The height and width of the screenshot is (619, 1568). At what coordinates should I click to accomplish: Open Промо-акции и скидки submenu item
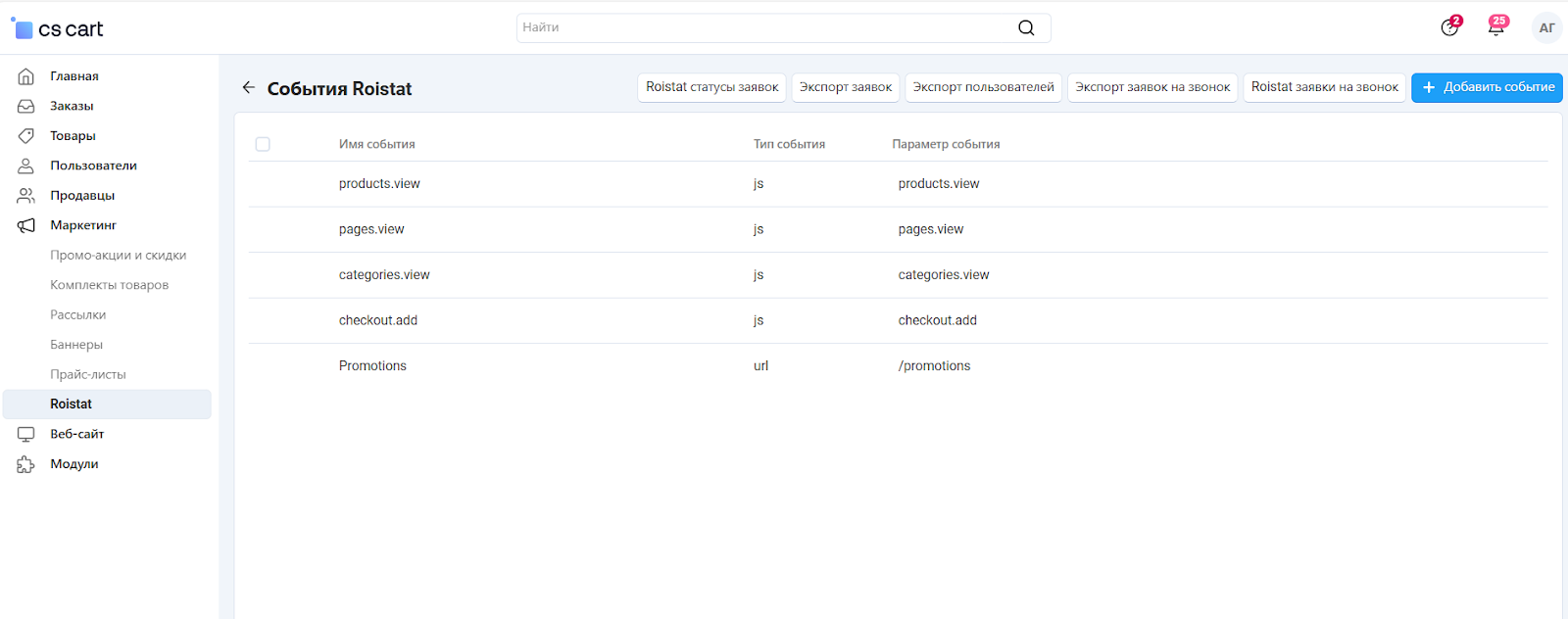point(119,256)
